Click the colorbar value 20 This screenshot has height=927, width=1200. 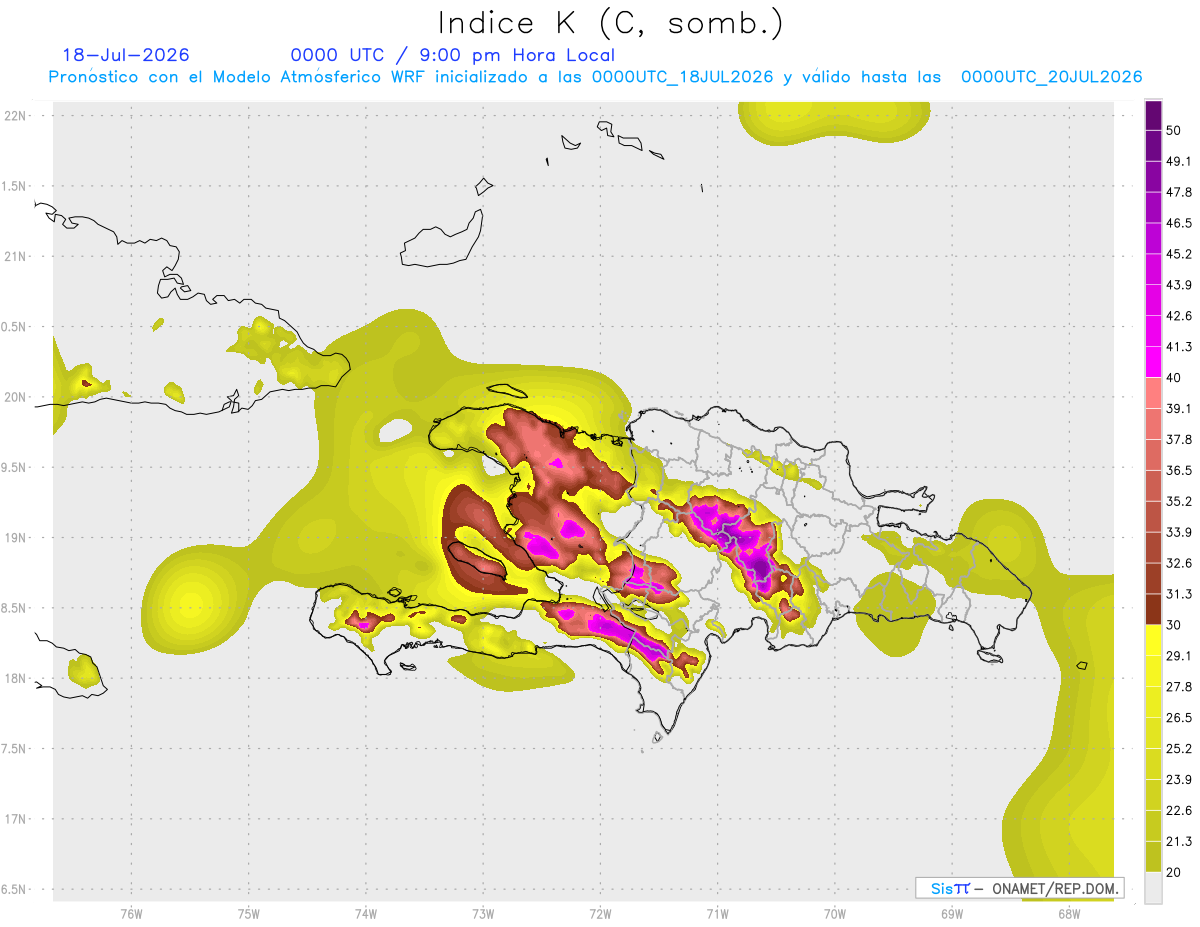coord(1174,872)
